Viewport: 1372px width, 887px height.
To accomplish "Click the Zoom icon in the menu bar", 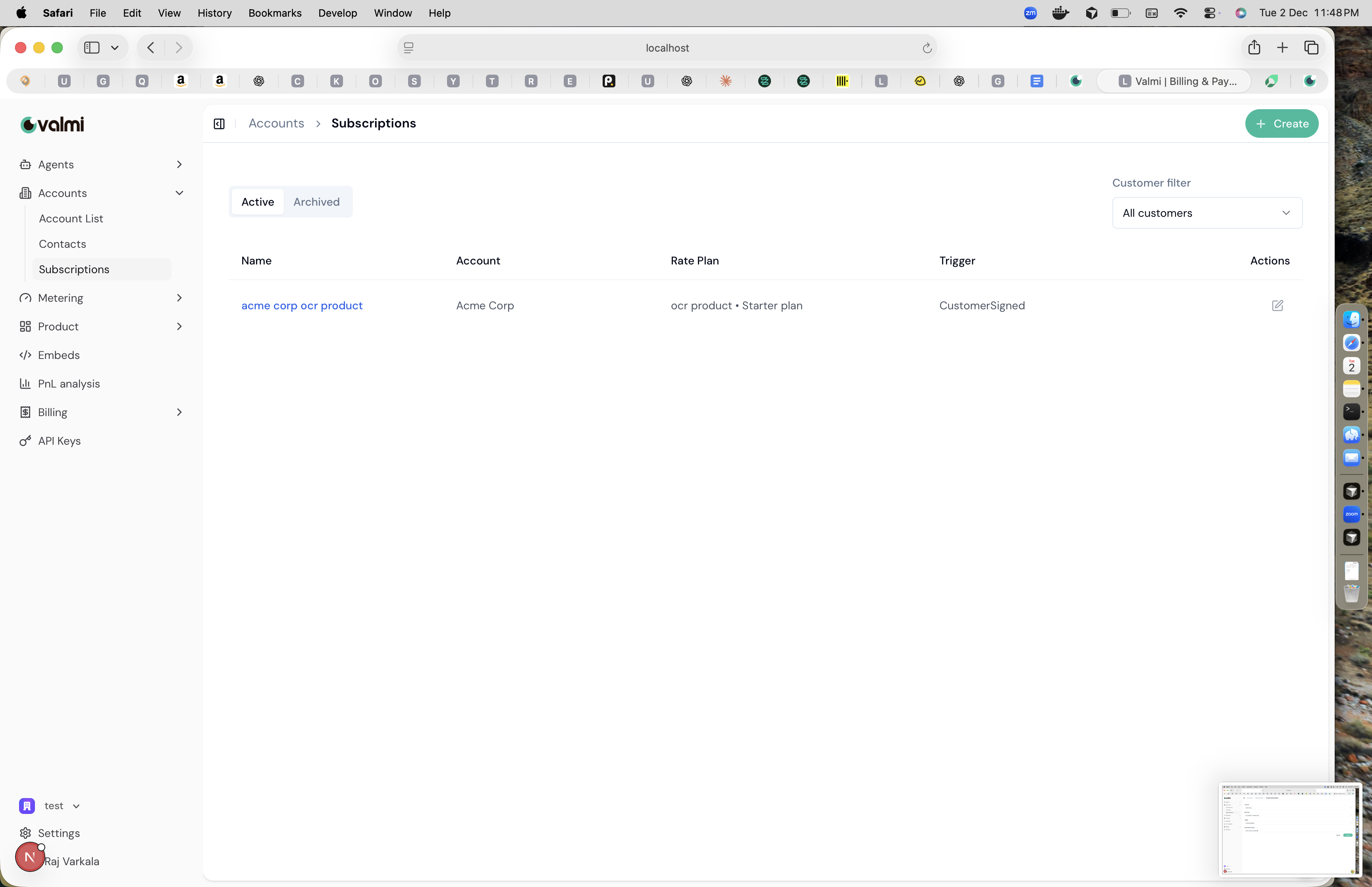I will tap(1030, 13).
